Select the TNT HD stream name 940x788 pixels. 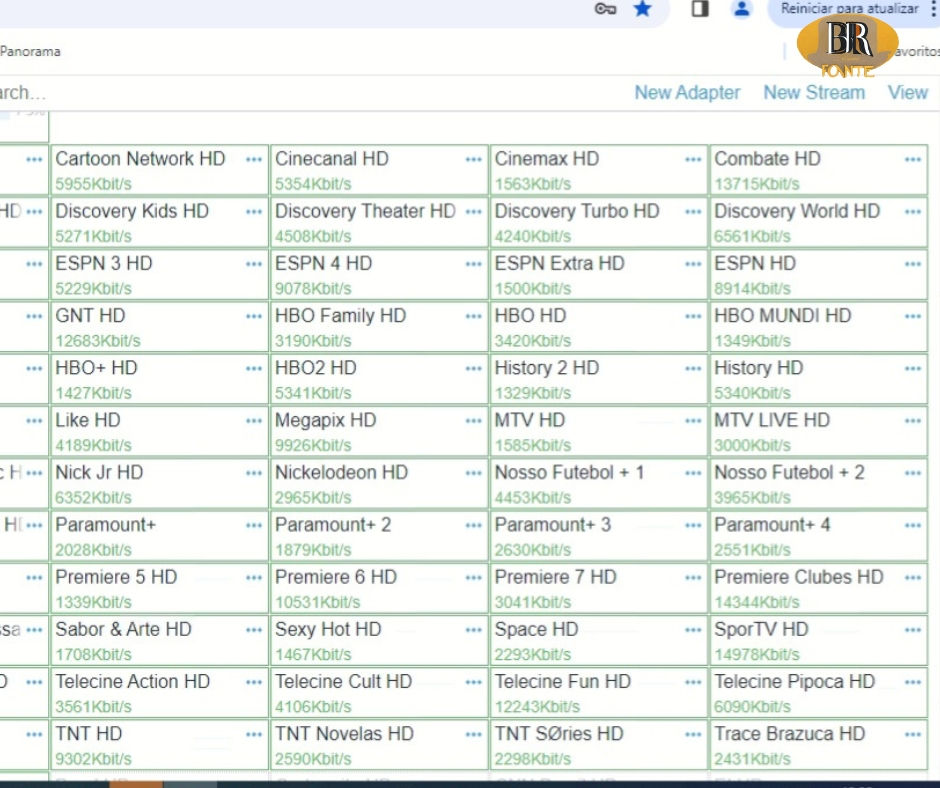point(88,733)
